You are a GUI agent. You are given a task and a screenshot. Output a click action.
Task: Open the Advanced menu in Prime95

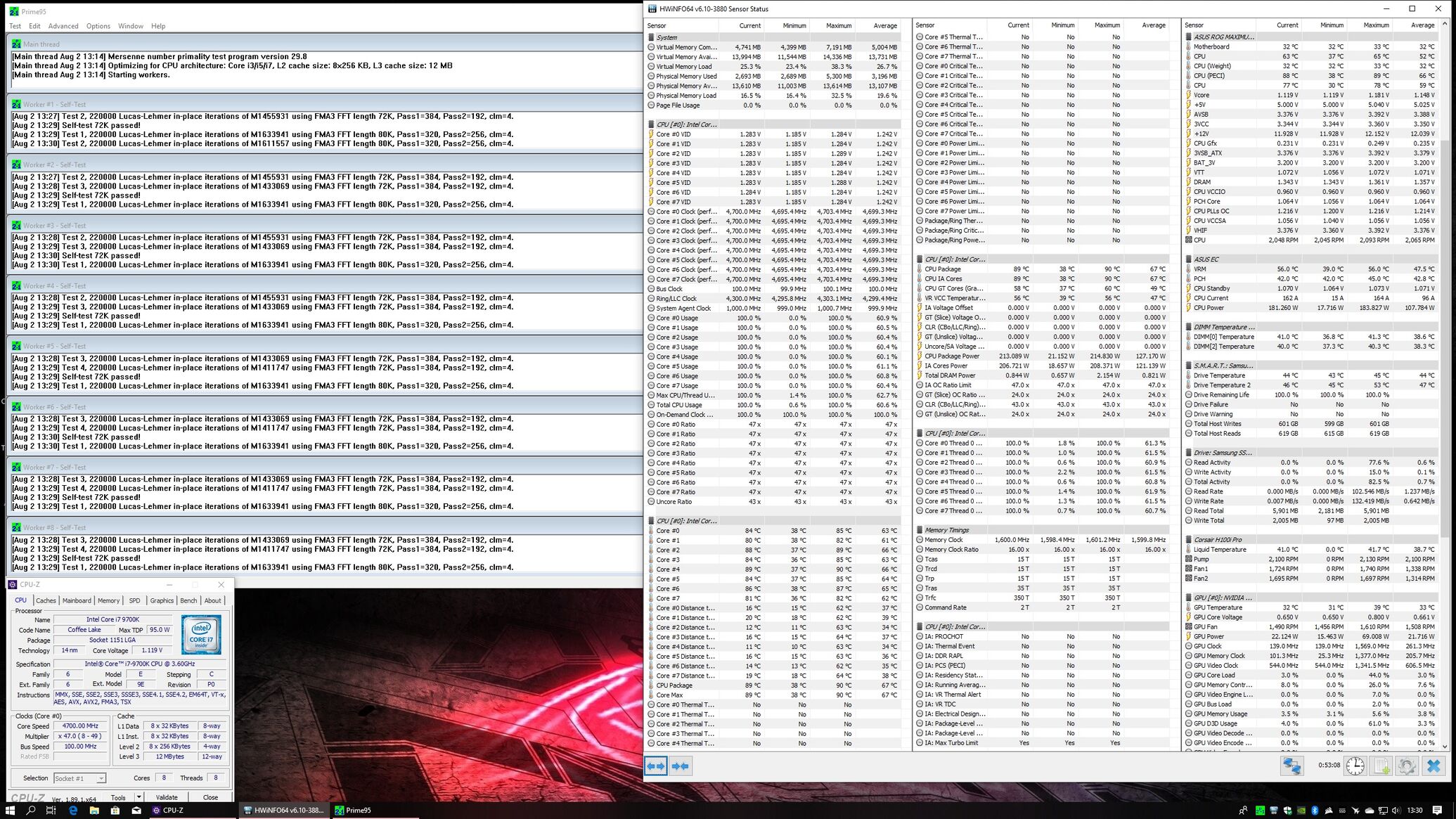63,26
